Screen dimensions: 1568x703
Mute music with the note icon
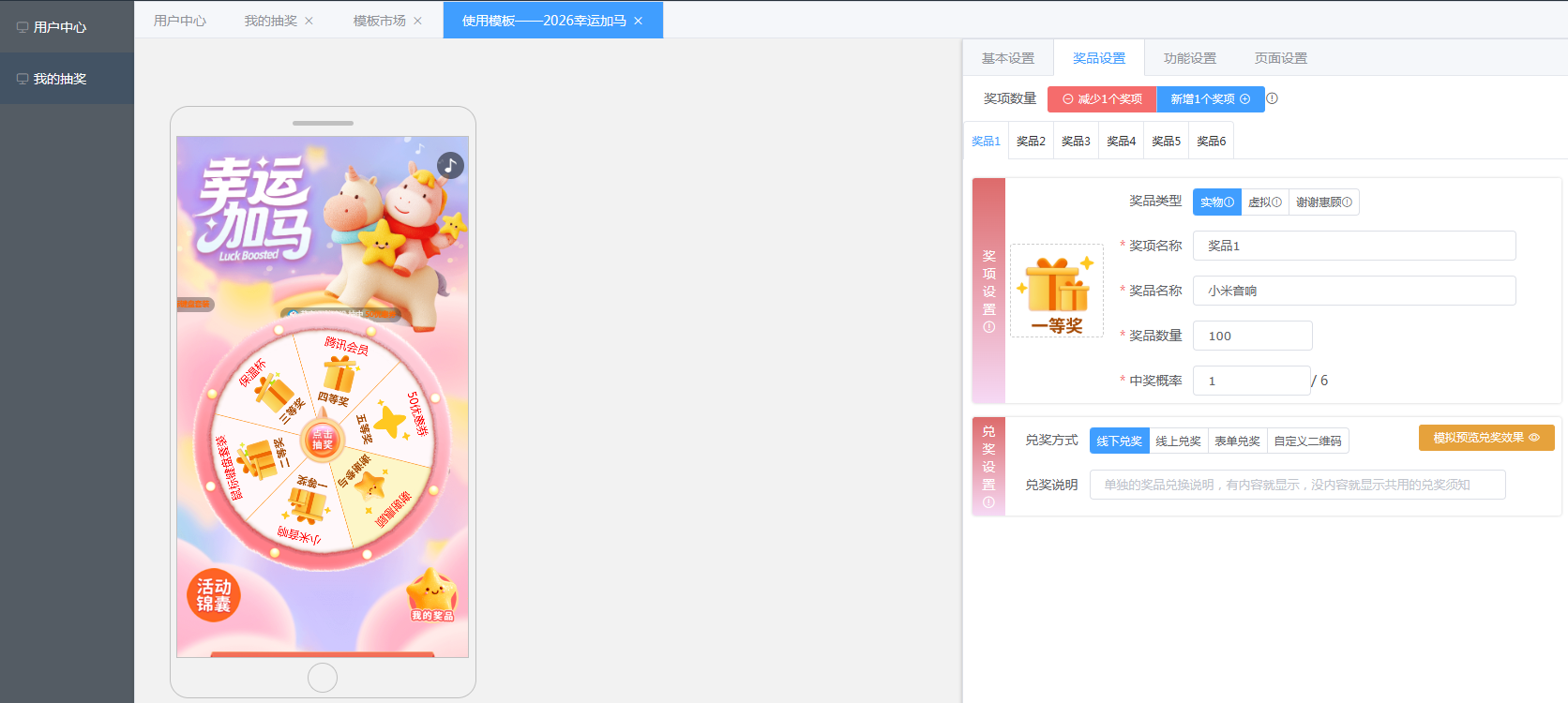click(x=450, y=166)
